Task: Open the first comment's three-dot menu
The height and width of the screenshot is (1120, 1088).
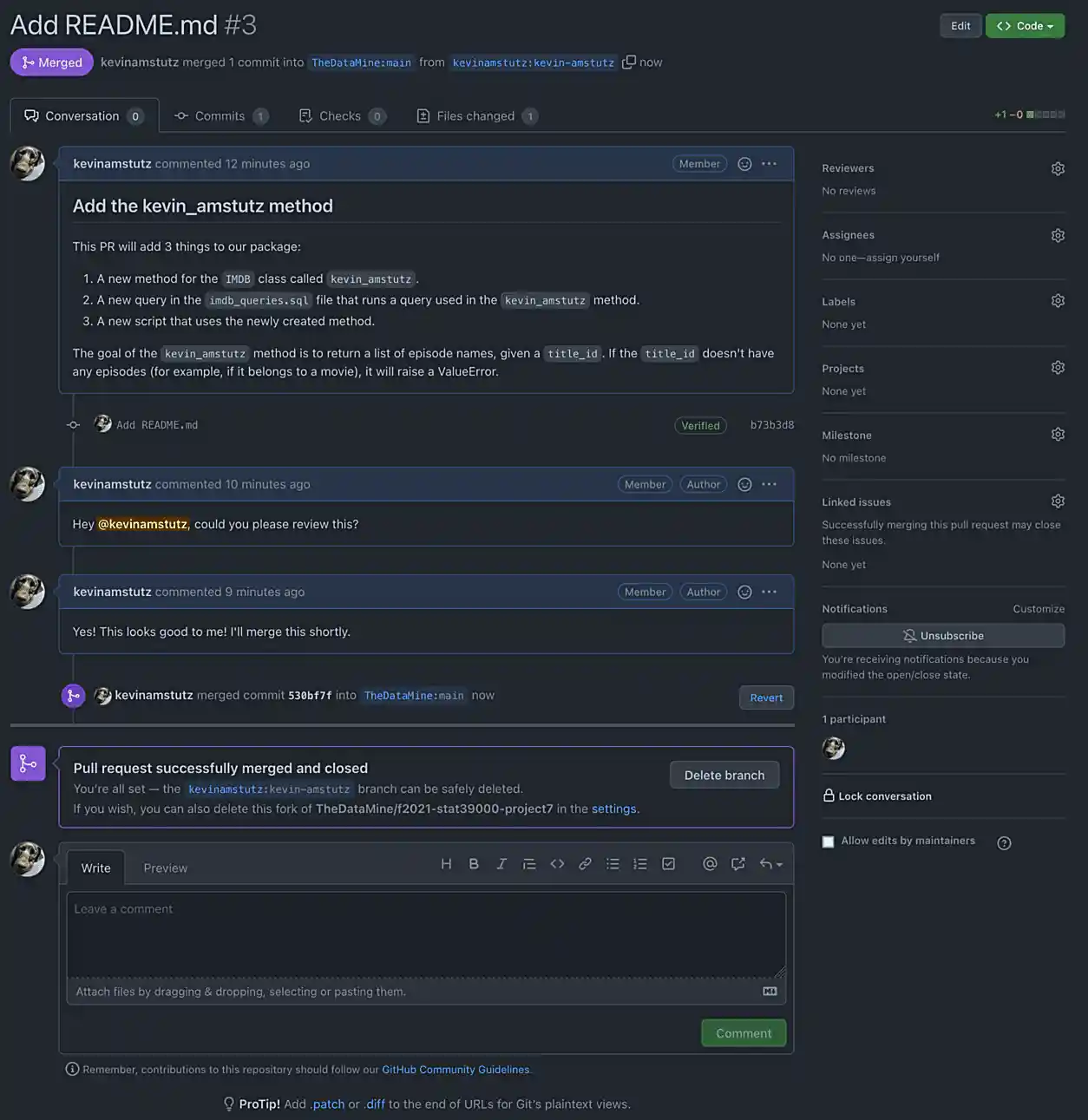Action: pyautogui.click(x=769, y=164)
